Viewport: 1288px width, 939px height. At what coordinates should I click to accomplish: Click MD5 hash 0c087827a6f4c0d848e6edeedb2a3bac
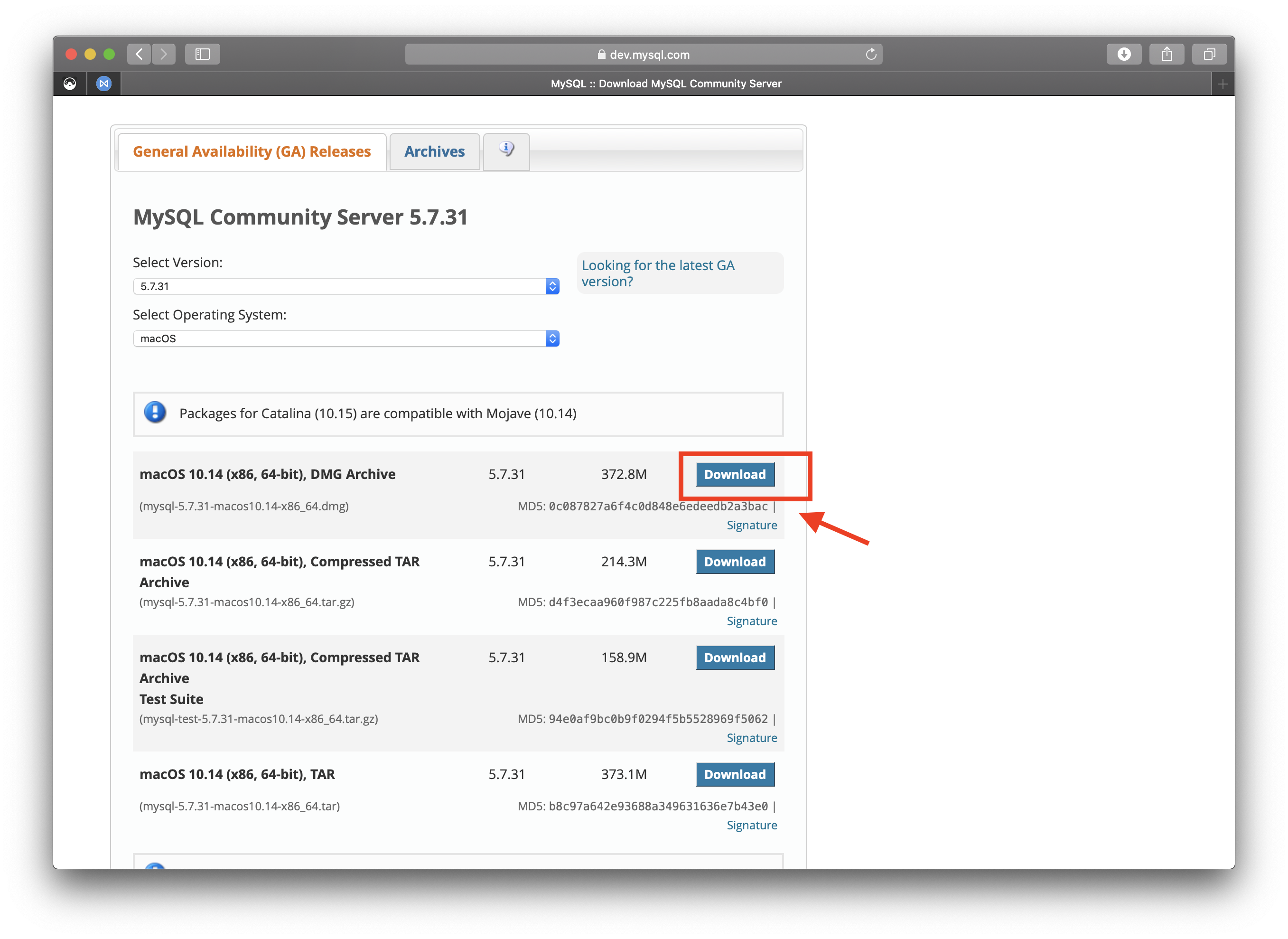click(658, 506)
